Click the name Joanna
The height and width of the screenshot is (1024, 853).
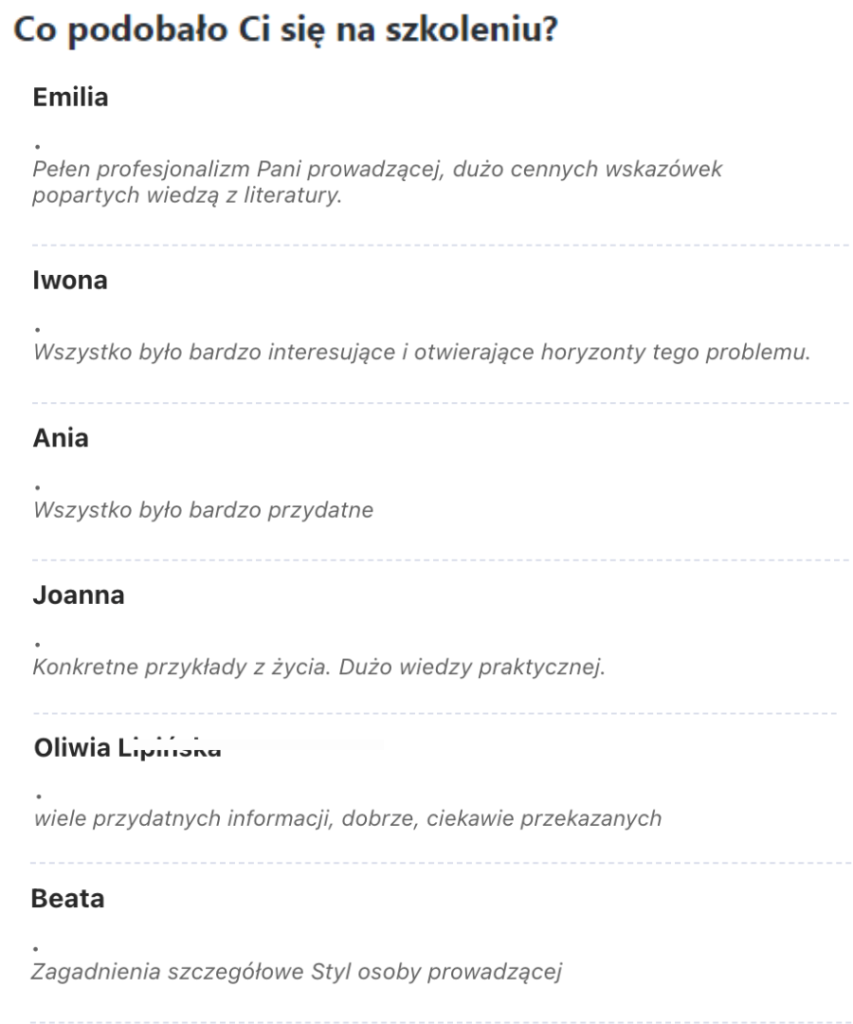(x=78, y=596)
